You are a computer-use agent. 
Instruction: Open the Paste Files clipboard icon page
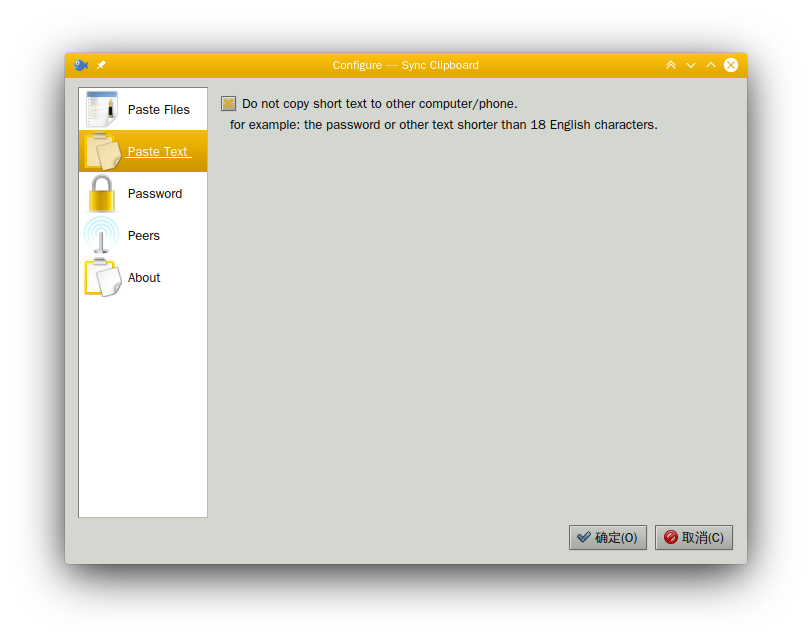click(101, 109)
